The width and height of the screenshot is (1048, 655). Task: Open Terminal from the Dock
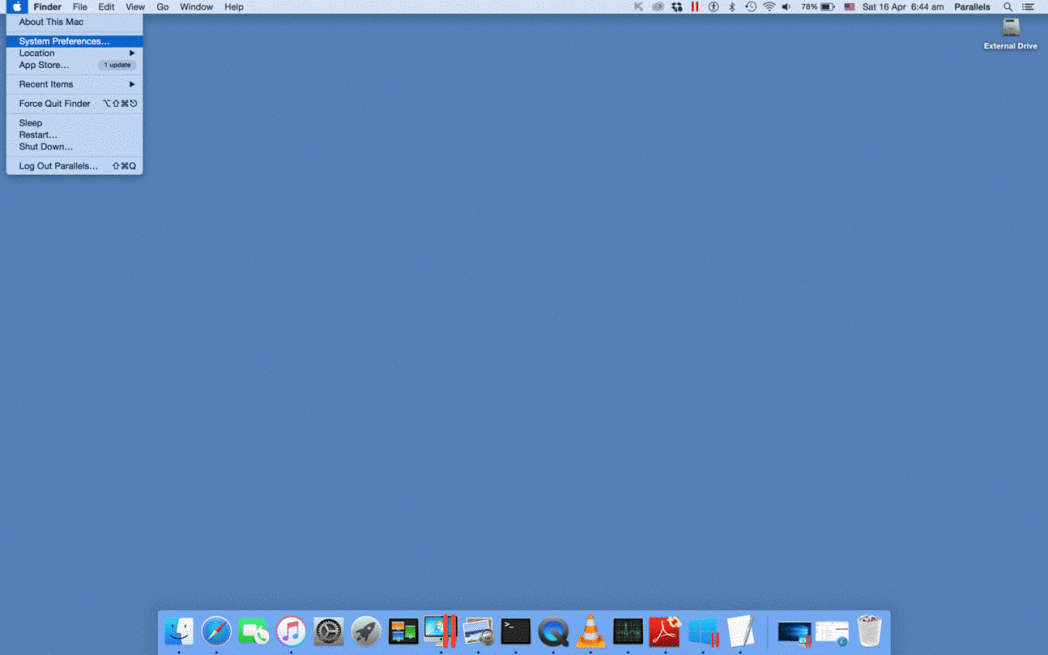pos(515,632)
